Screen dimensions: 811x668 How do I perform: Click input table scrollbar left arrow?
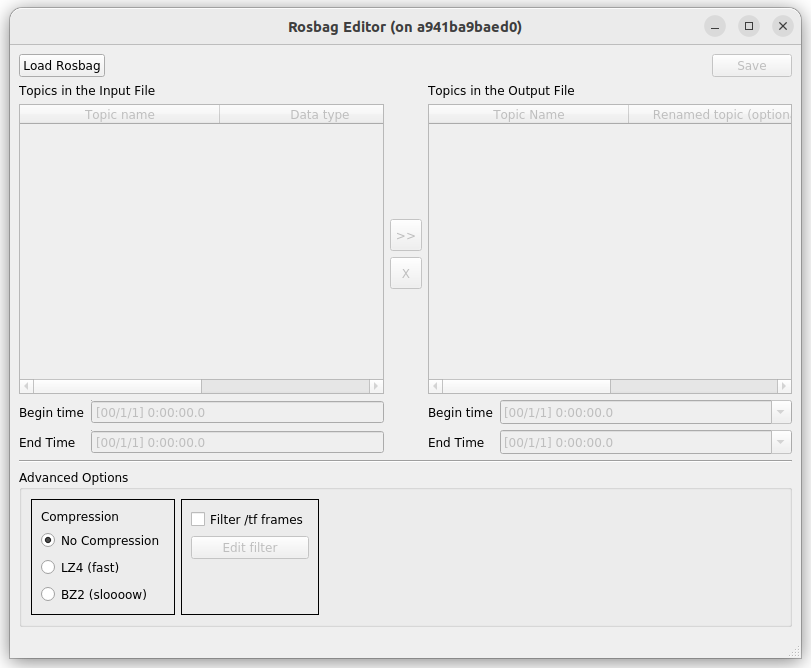coord(26,386)
